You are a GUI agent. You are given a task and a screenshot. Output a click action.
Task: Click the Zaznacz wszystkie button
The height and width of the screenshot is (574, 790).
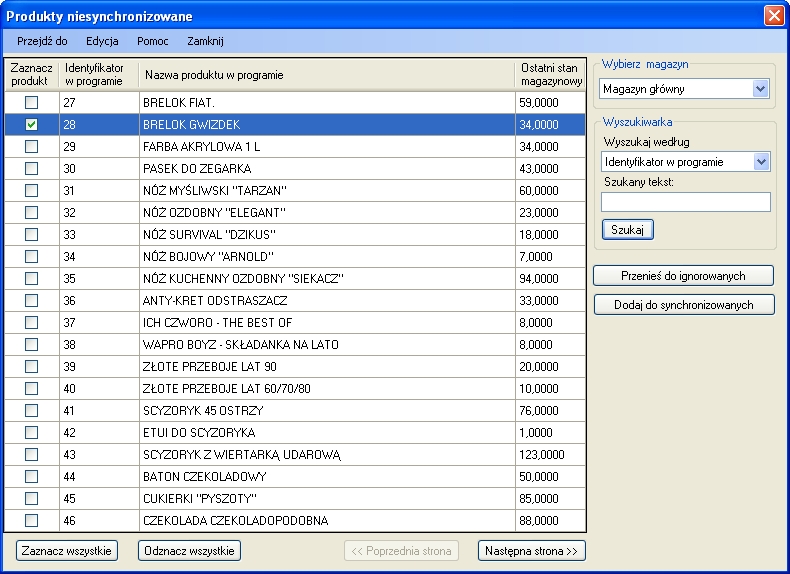pyautogui.click(x=67, y=551)
